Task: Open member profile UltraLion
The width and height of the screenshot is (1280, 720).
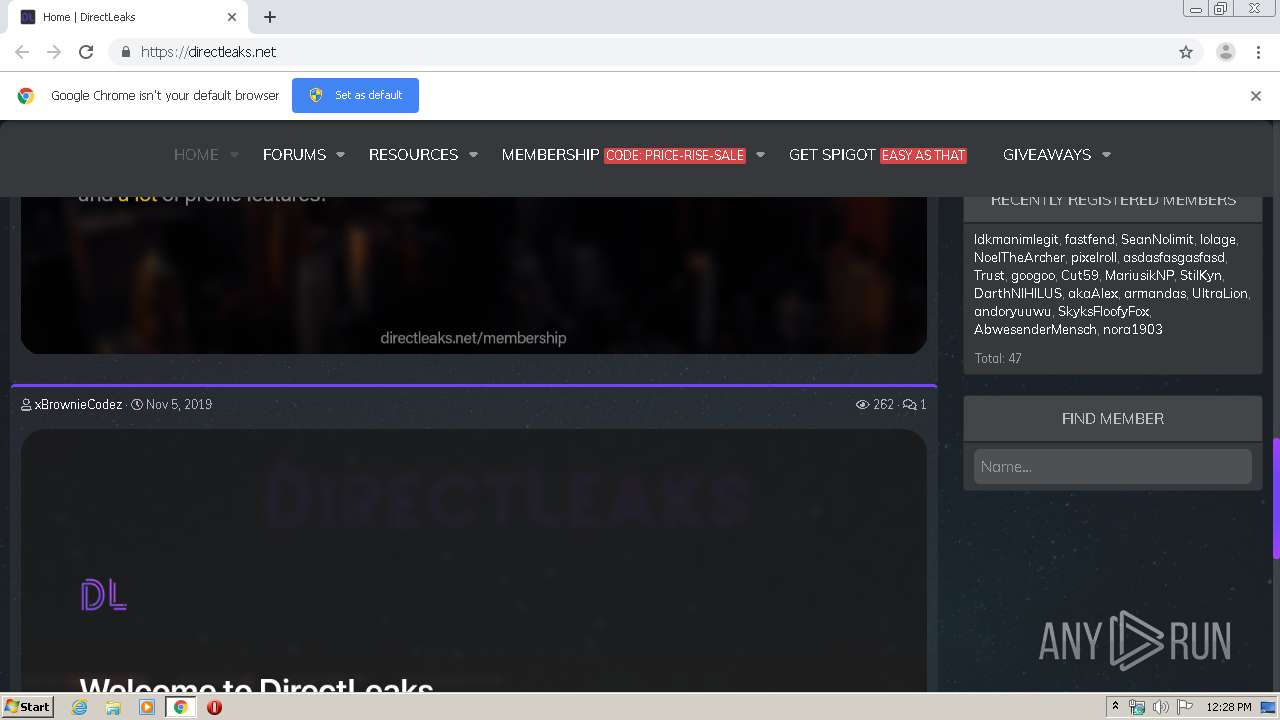Action: (1220, 293)
